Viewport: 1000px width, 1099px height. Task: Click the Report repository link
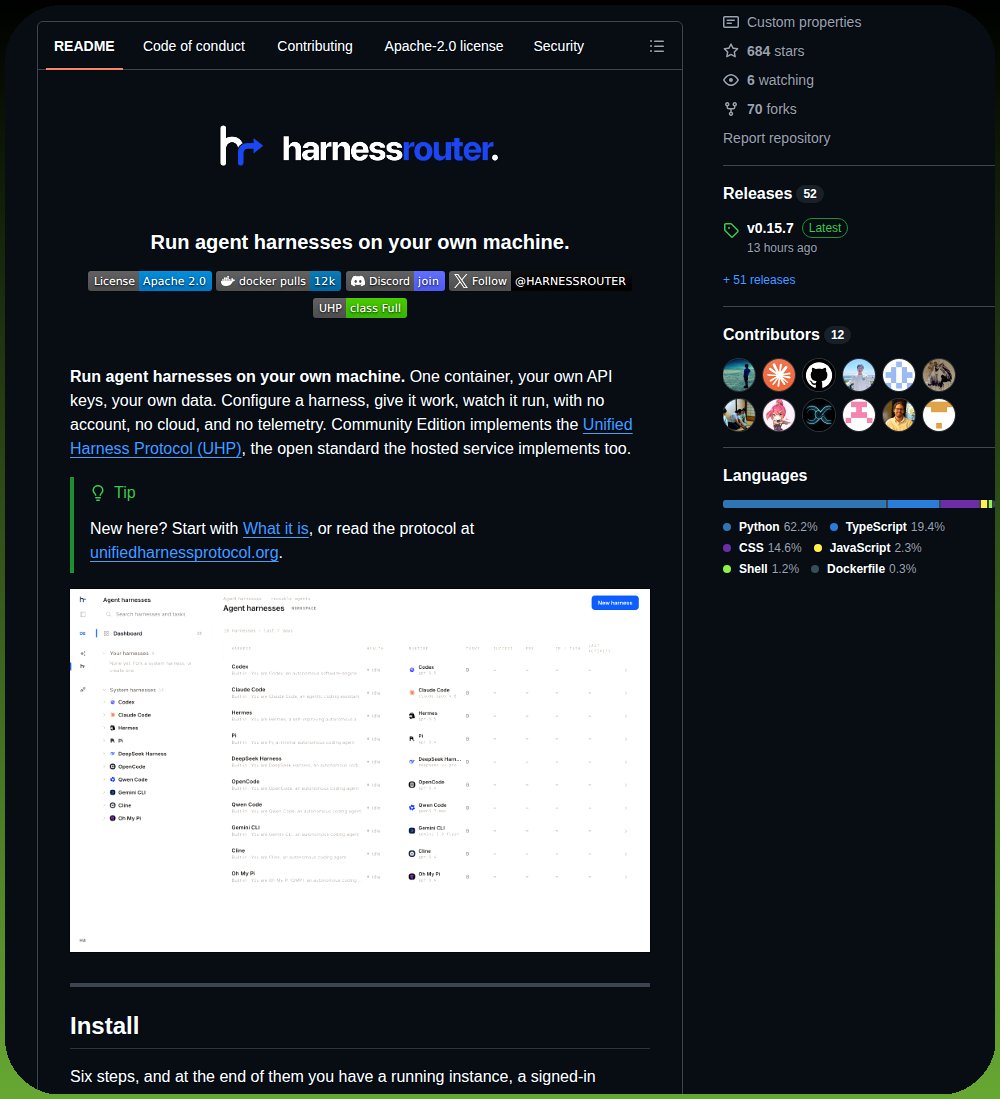click(776, 138)
